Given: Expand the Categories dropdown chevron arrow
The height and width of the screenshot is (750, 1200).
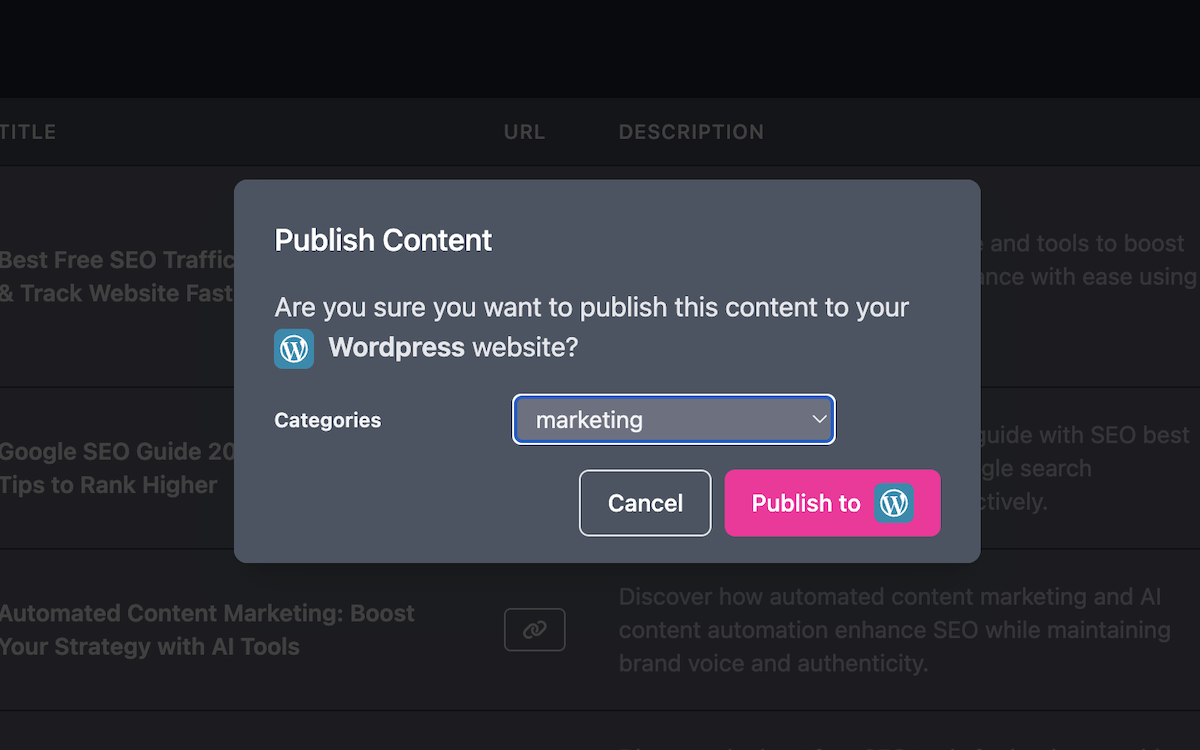Looking at the screenshot, I should [819, 419].
